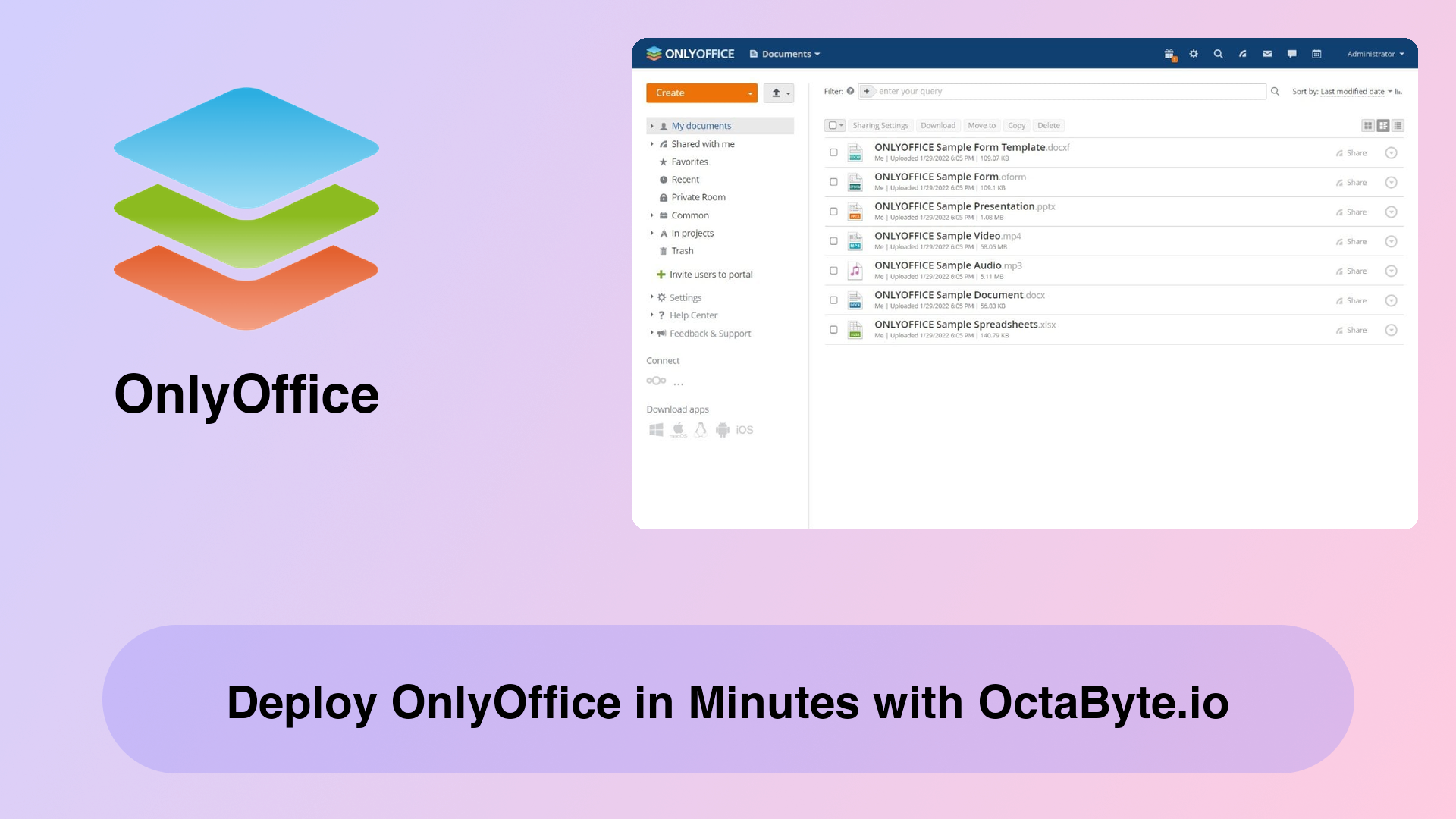Expand the Documents dropdown menu
Image resolution: width=1456 pixels, height=819 pixels.
coord(786,53)
